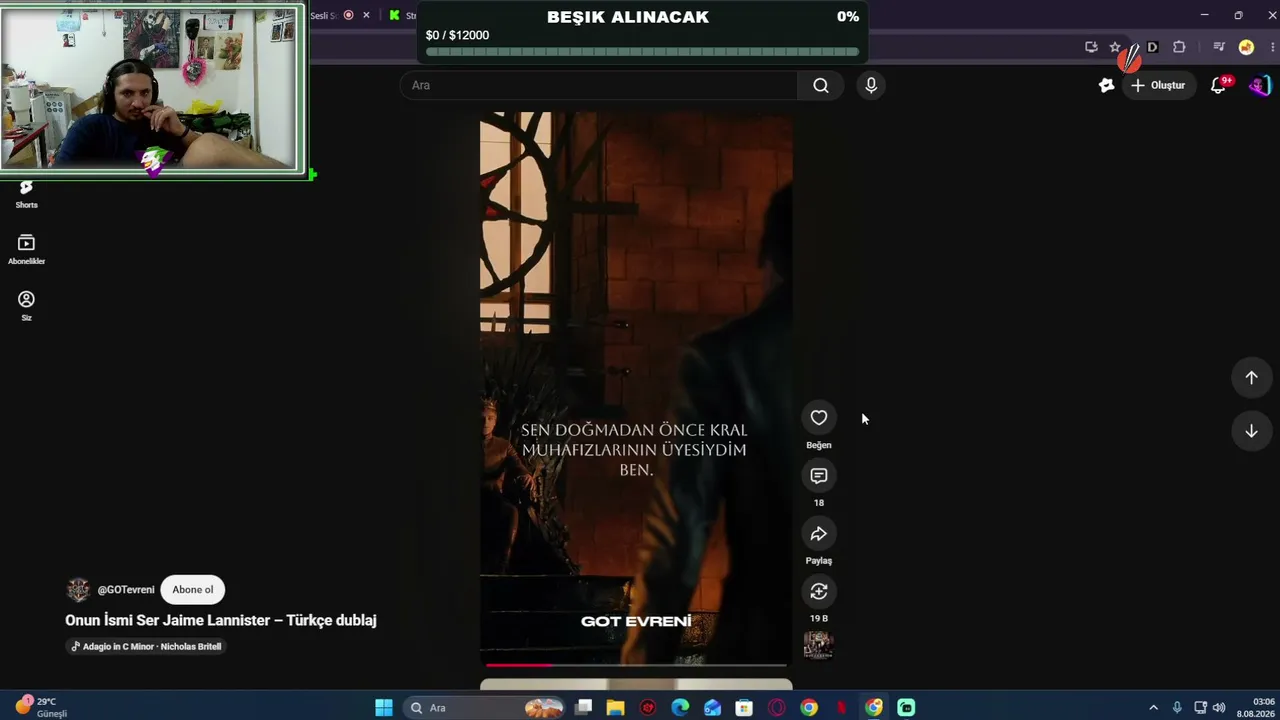The width and height of the screenshot is (1280, 720).
Task: Click the Oluştur create button
Action: tap(1158, 86)
